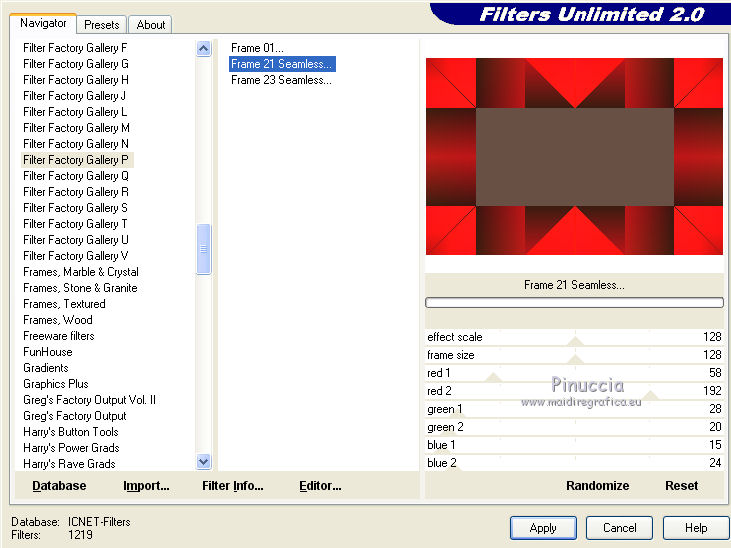Click Randomize
The width and height of the screenshot is (731, 548).
click(598, 486)
